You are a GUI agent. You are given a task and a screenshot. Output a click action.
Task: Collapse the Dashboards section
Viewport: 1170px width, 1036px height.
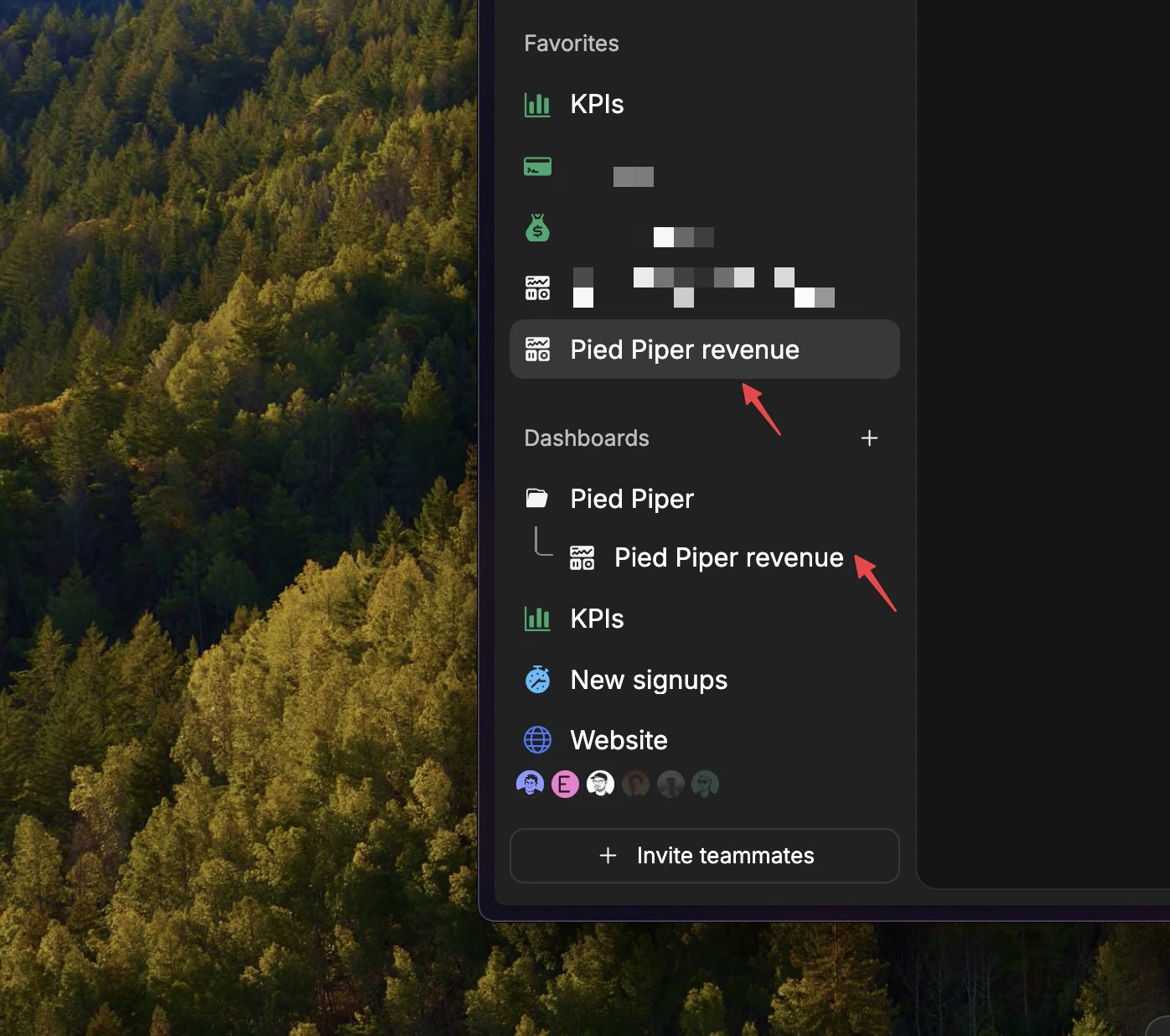tap(587, 438)
